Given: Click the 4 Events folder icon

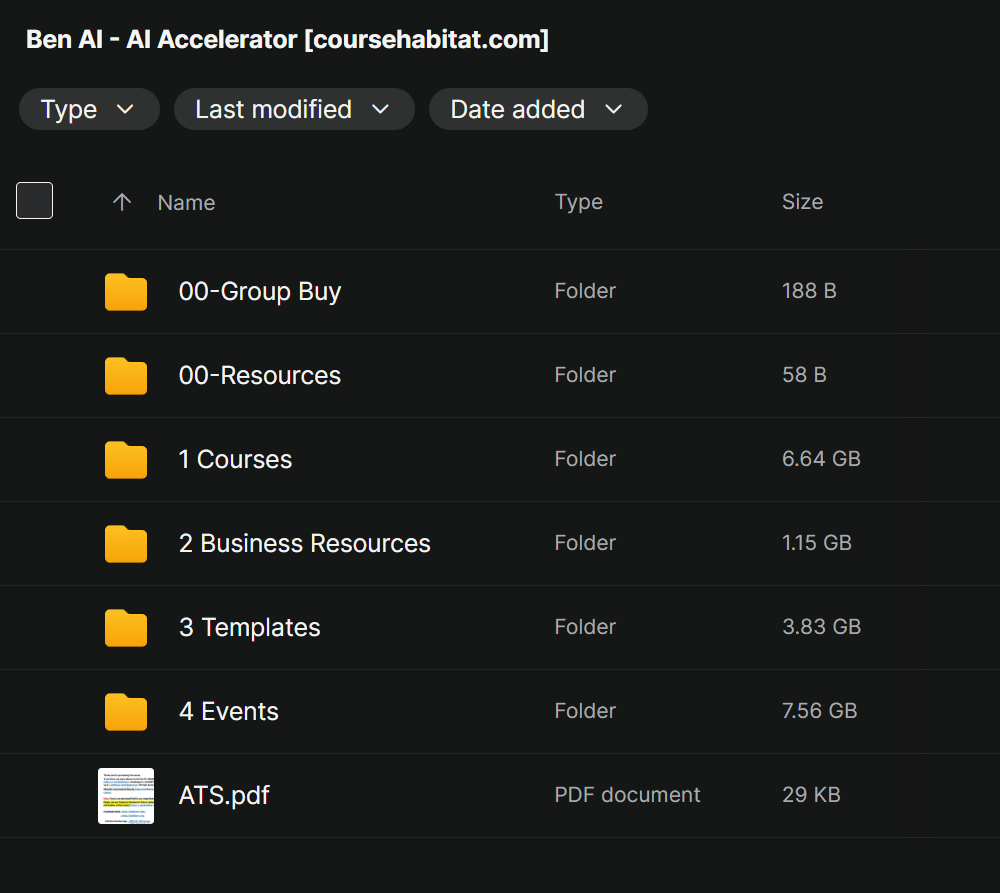Looking at the screenshot, I should tap(126, 712).
